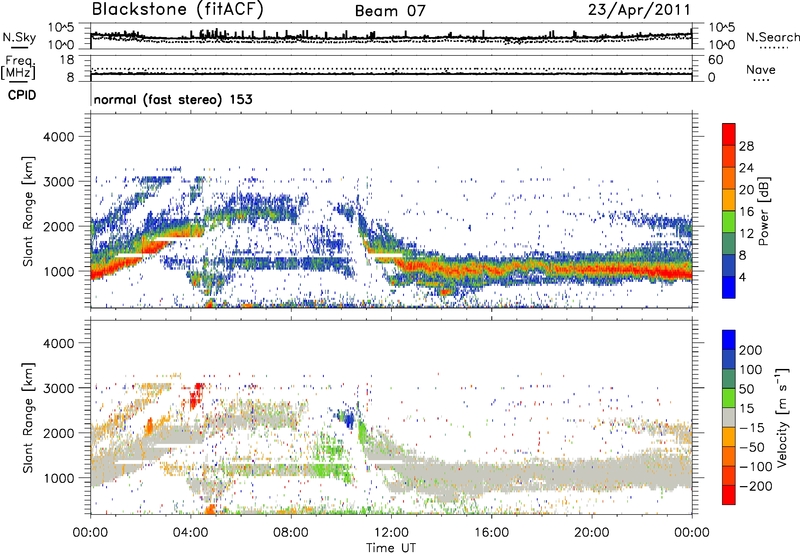Click the 'CPID' label
Viewport: 800px width, 554px height.
(x=22, y=95)
